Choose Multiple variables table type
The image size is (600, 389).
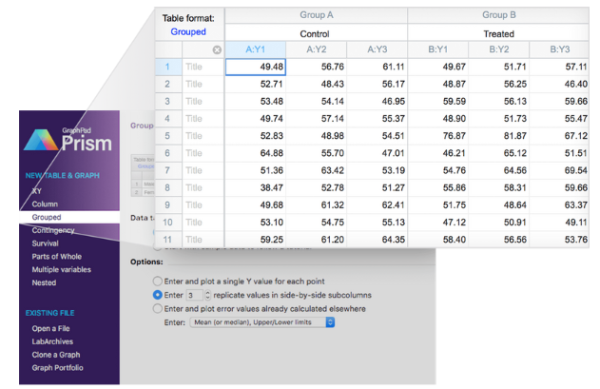[x=61, y=269]
